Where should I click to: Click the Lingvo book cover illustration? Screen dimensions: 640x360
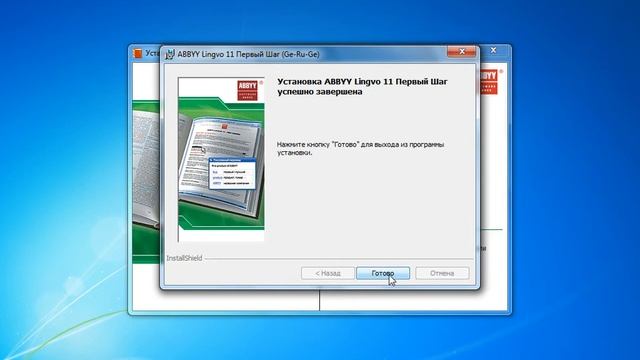click(x=221, y=159)
